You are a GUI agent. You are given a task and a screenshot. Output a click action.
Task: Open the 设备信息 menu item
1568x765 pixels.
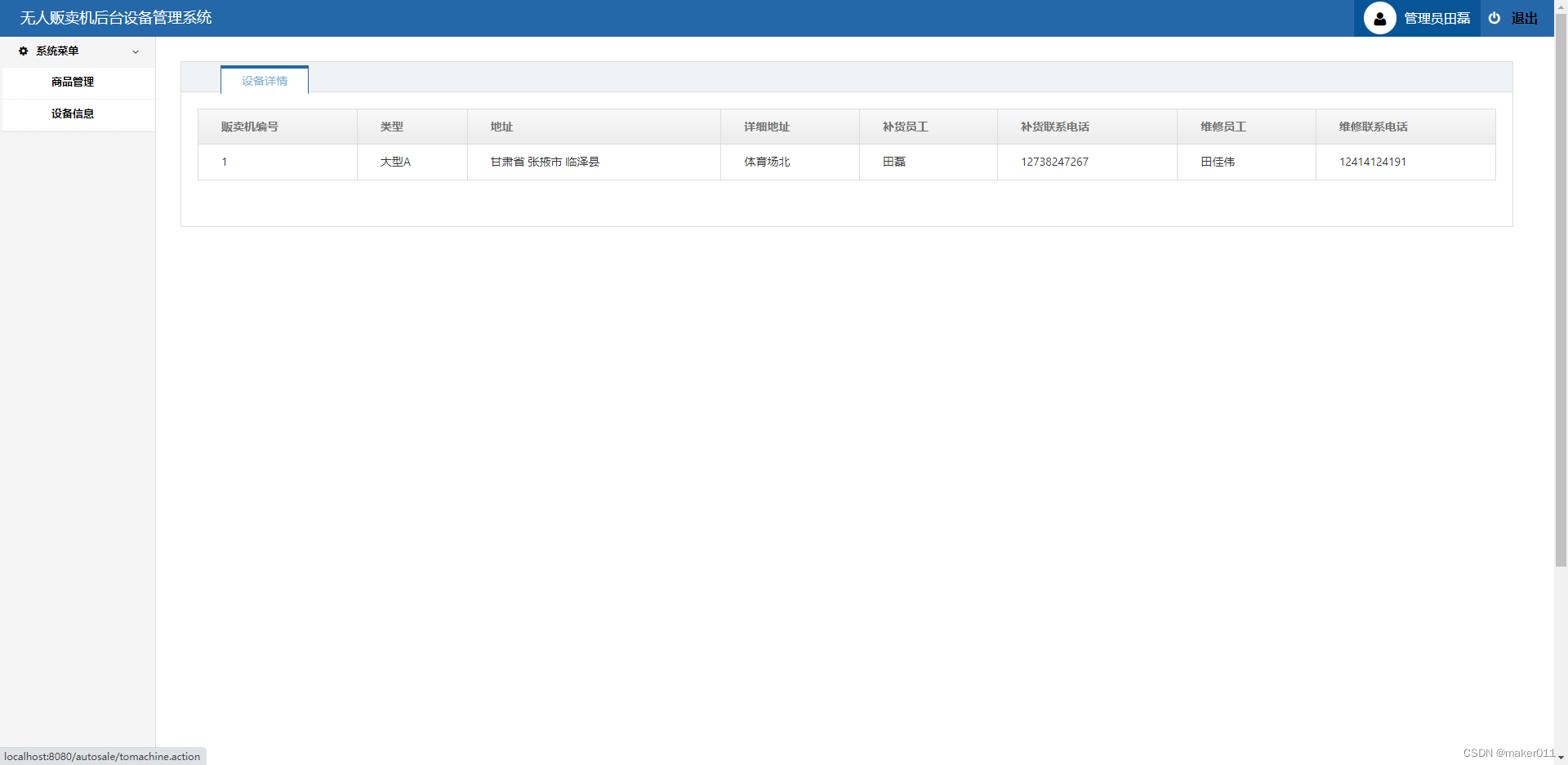78,114
